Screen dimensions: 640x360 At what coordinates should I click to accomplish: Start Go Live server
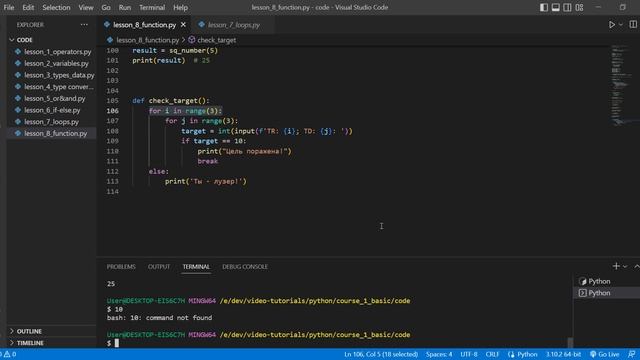(x=604, y=354)
